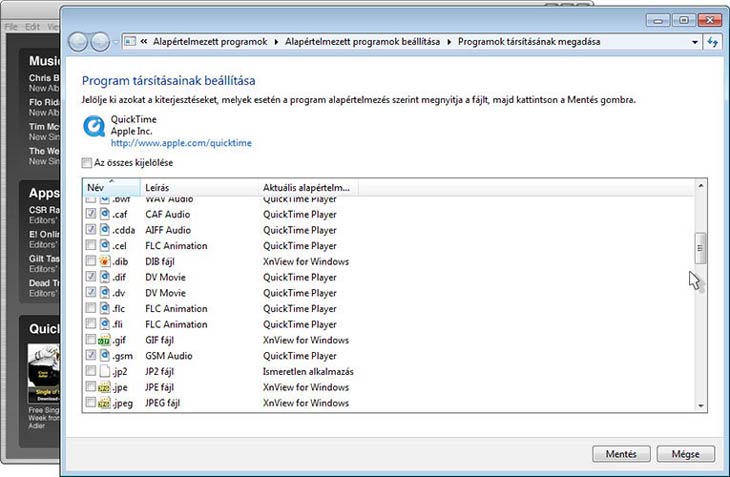Click the .cel file type icon
The height and width of the screenshot is (477, 730).
click(105, 245)
